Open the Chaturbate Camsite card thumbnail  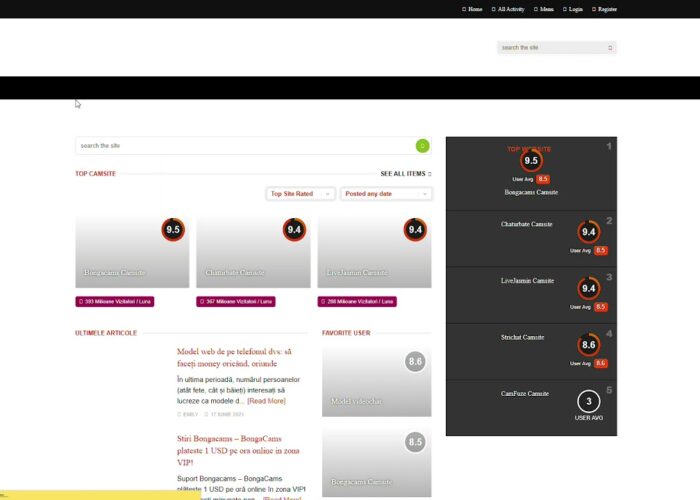[x=253, y=252]
